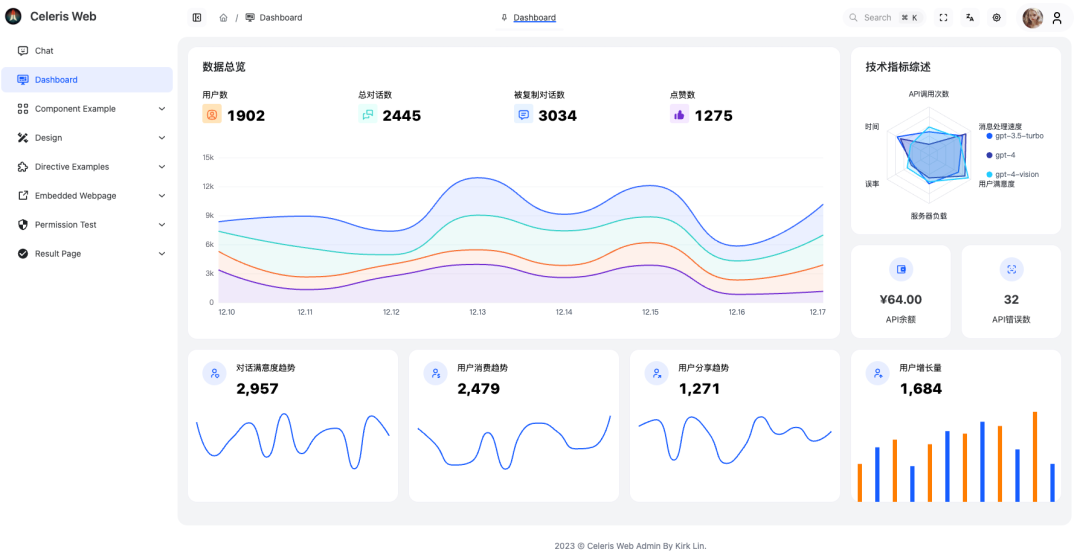The height and width of the screenshot is (558, 1080).
Task: Click the 1902 user count value
Action: tap(246, 116)
